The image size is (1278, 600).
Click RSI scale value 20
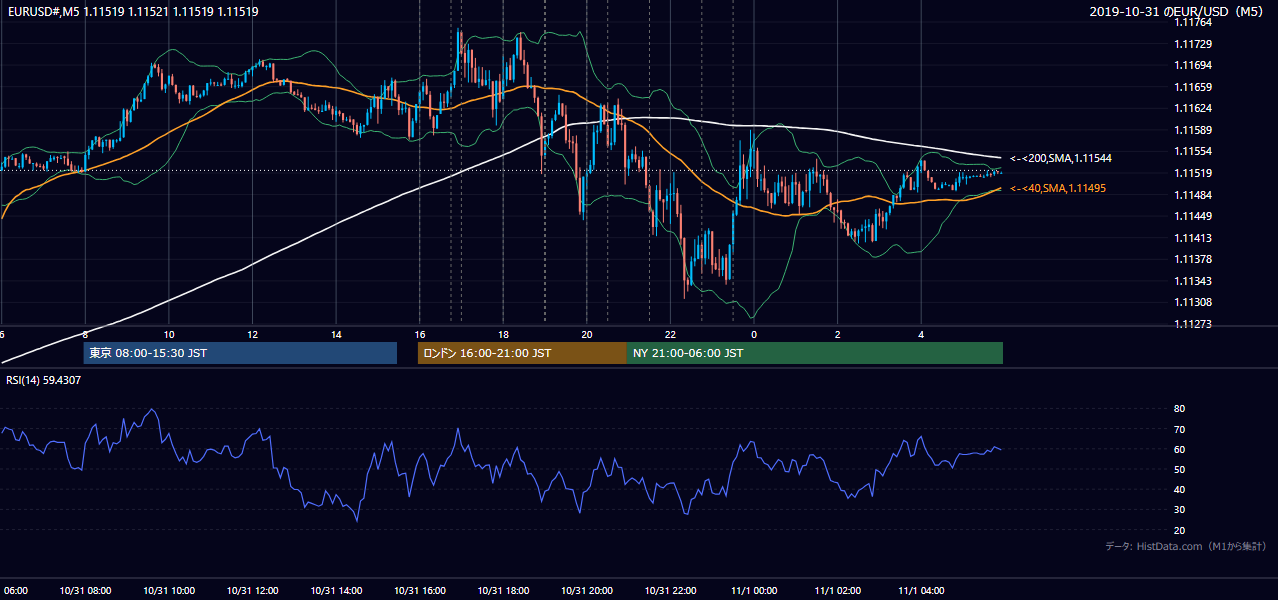[1179, 530]
